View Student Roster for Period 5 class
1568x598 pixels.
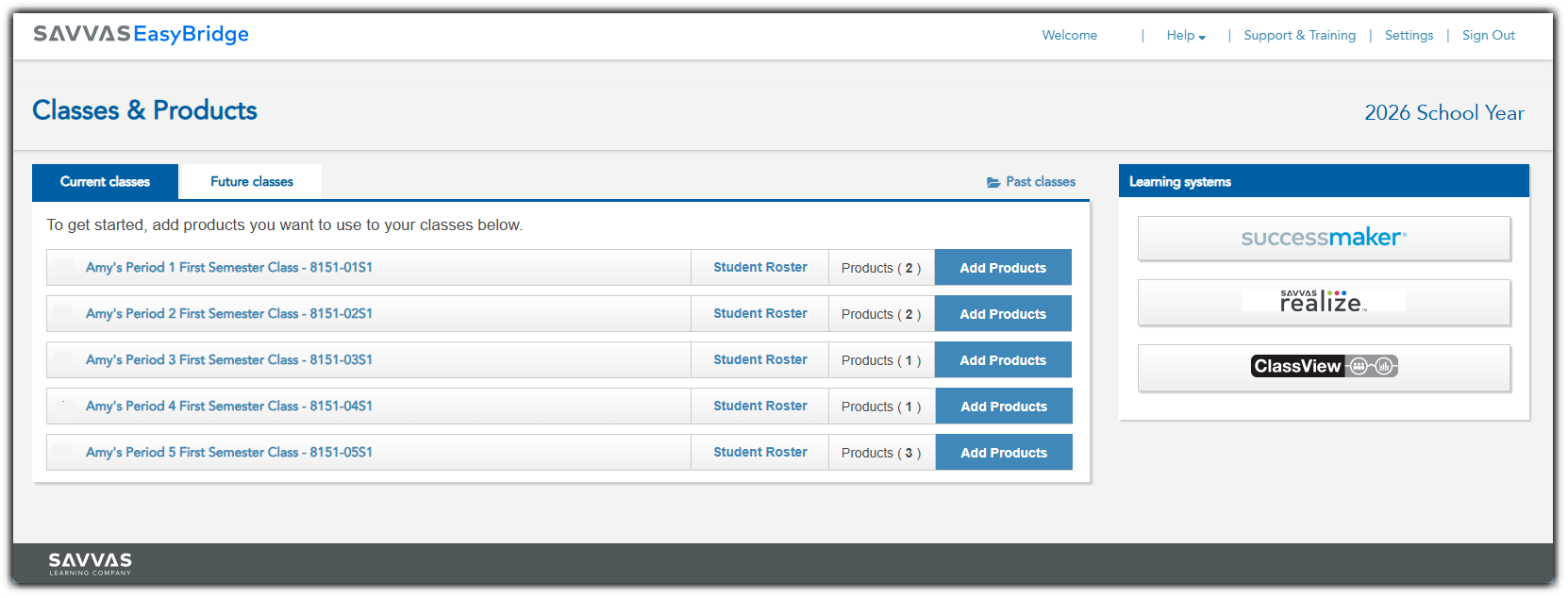pyautogui.click(x=760, y=452)
